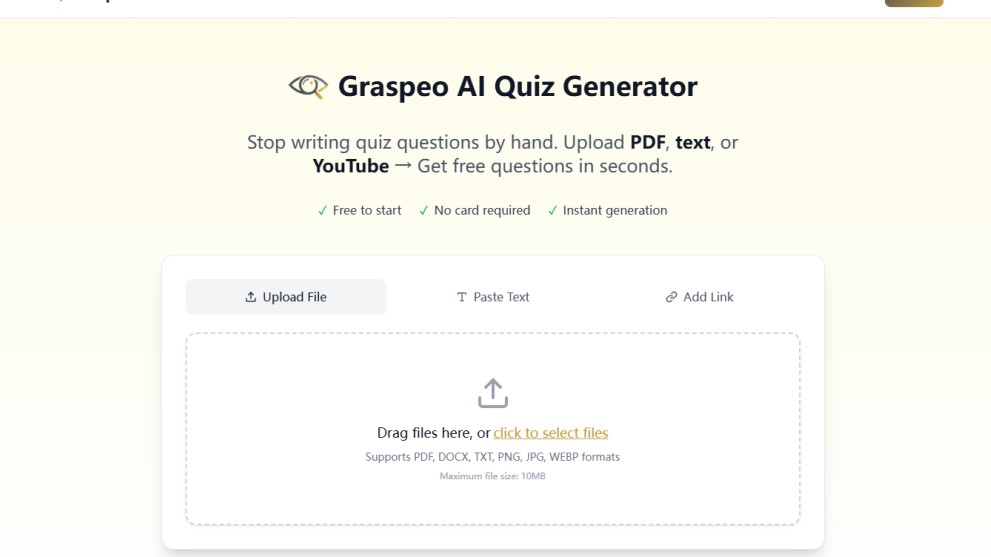Click the large upload icon in the drop zone

pyautogui.click(x=493, y=393)
